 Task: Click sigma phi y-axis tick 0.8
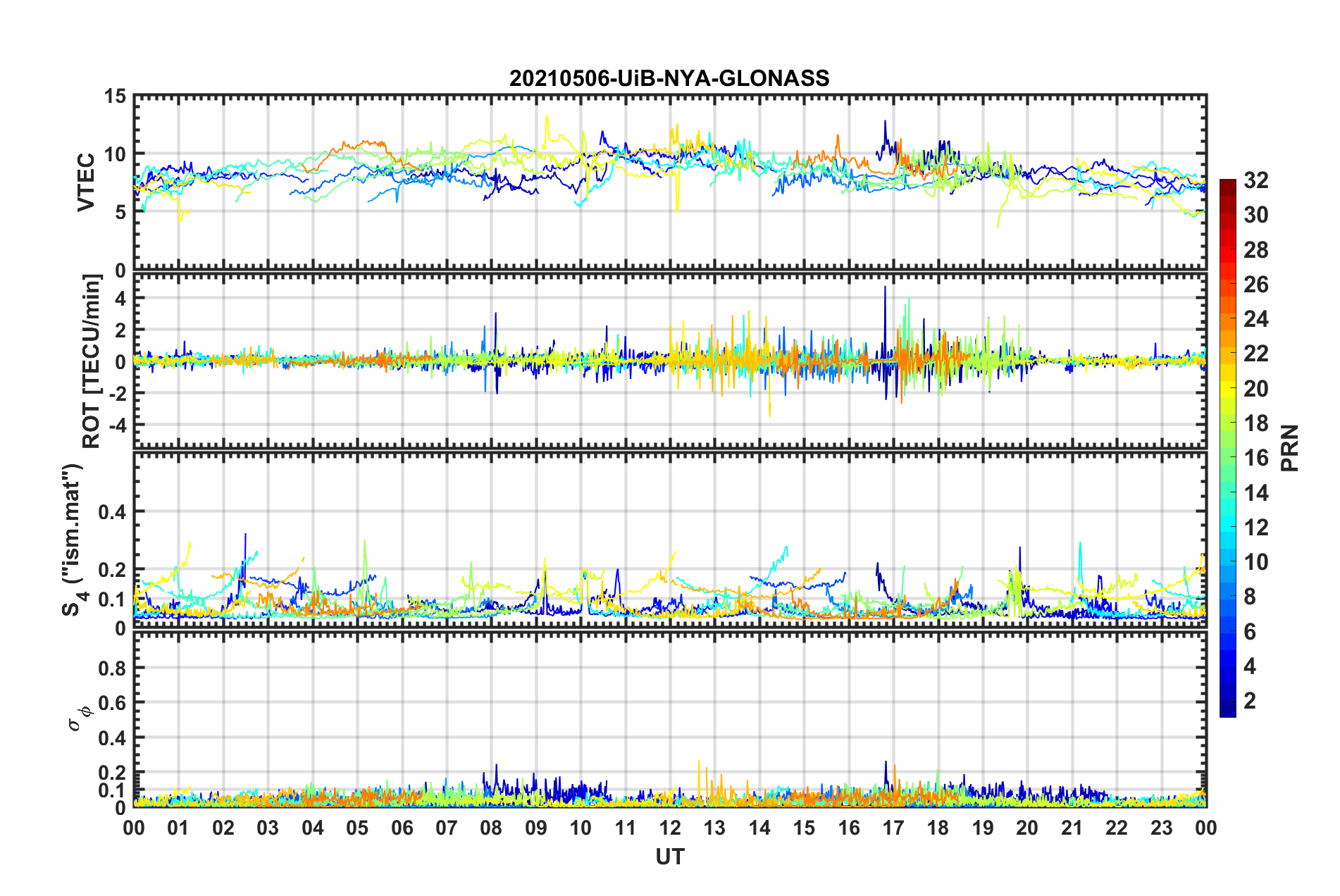pyautogui.click(x=113, y=668)
